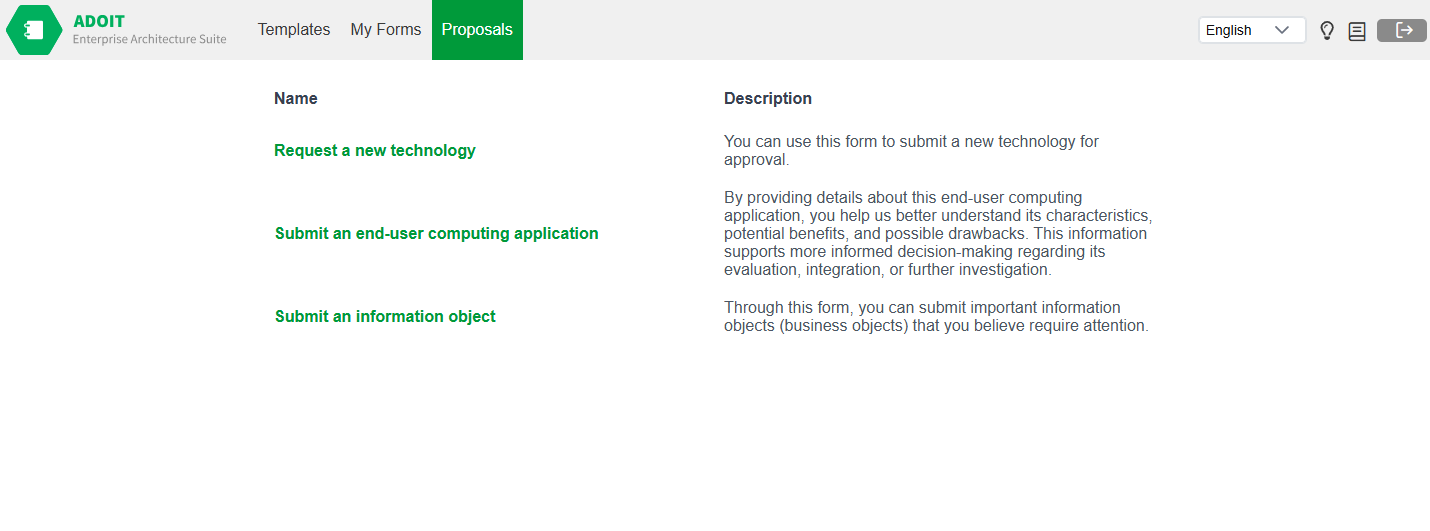Click the Enterprise Architecture Suite subtitle
The width and height of the screenshot is (1430, 531).
(x=150, y=40)
